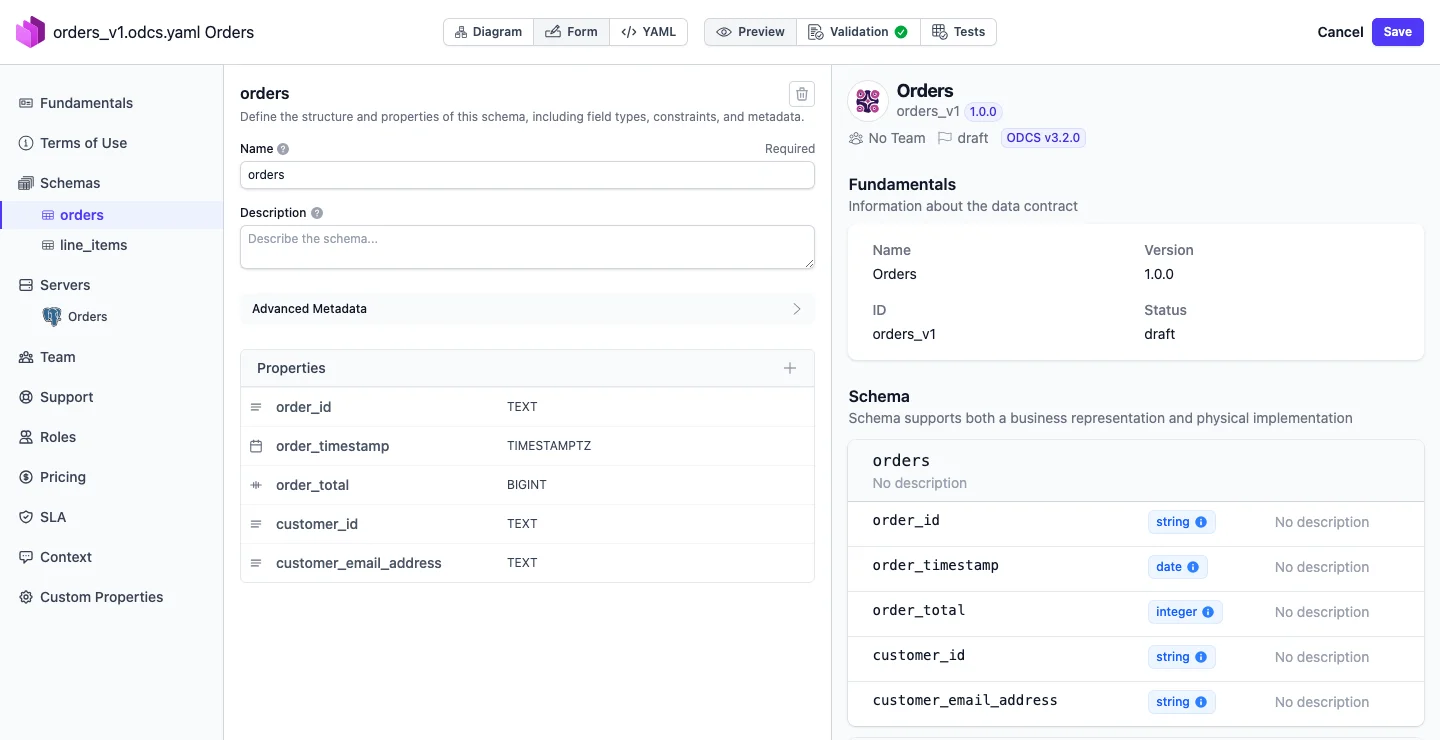Viewport: 1440px width, 740px height.
Task: Click the purple cube app logo
Action: point(30,32)
